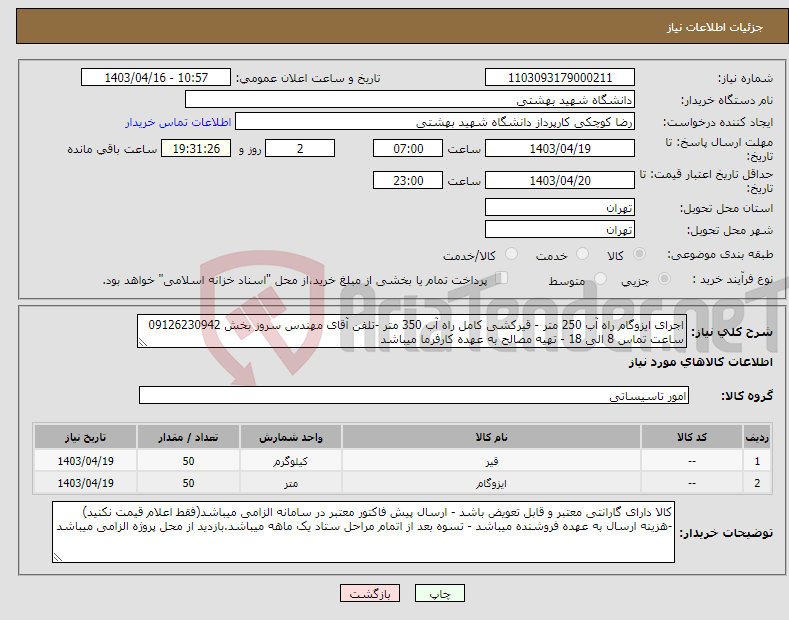Click the price validity date 1403/04/20 field
The image size is (789, 620).
(x=560, y=180)
